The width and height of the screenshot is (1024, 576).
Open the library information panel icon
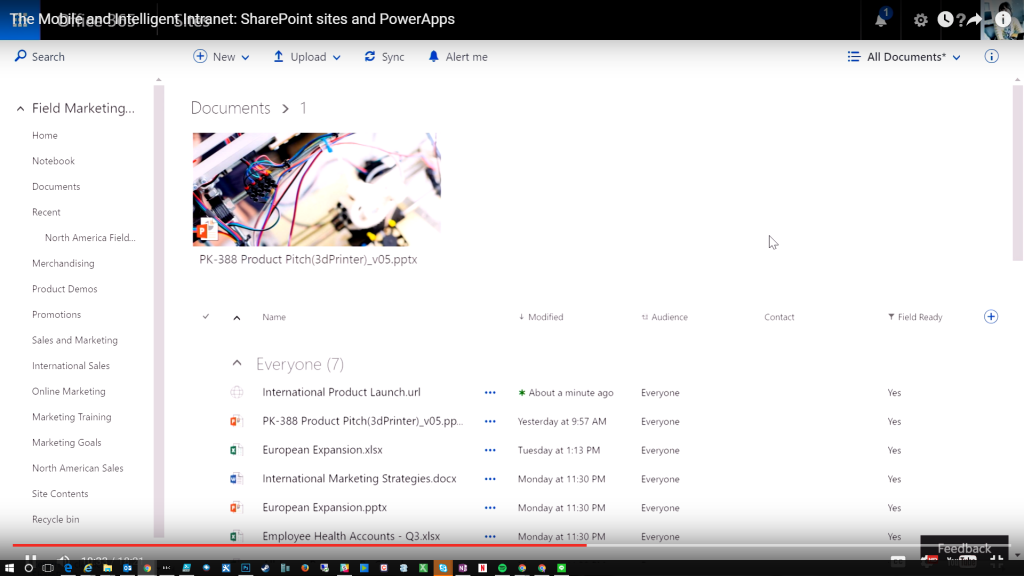[990, 56]
